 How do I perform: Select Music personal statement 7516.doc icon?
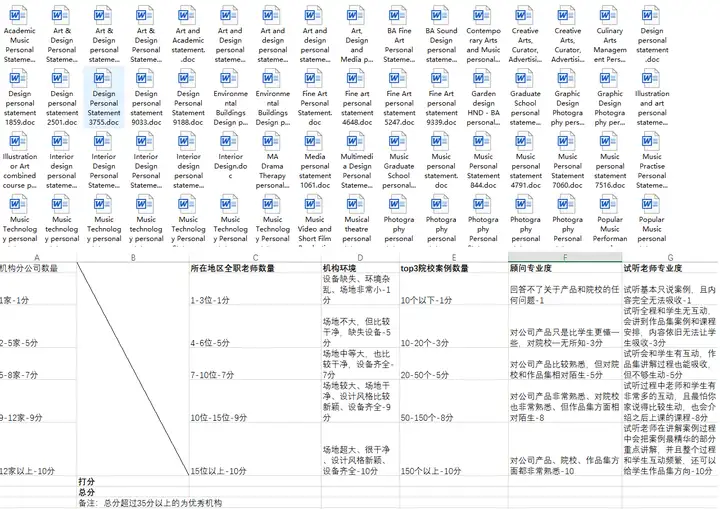click(x=609, y=161)
